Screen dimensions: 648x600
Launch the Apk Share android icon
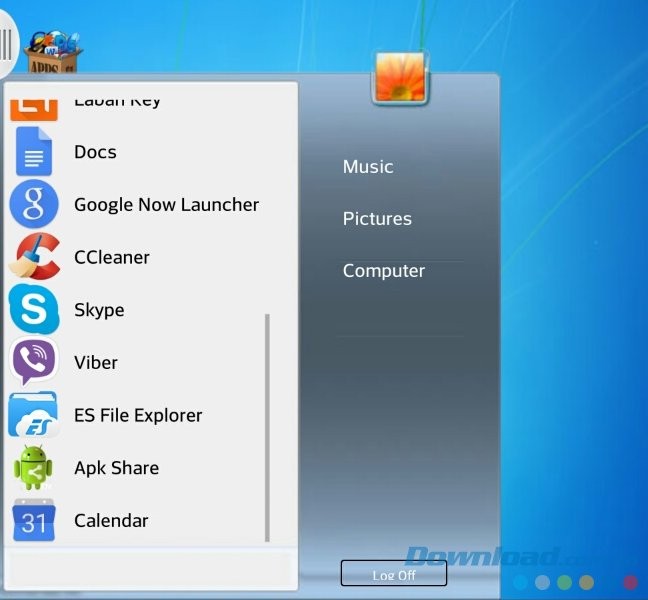[x=33, y=467]
